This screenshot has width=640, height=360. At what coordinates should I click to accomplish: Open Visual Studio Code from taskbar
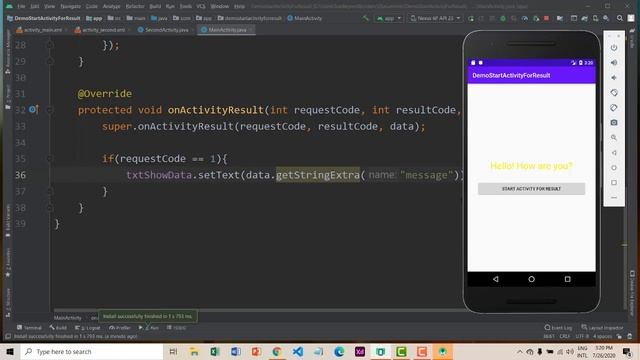click(x=298, y=351)
